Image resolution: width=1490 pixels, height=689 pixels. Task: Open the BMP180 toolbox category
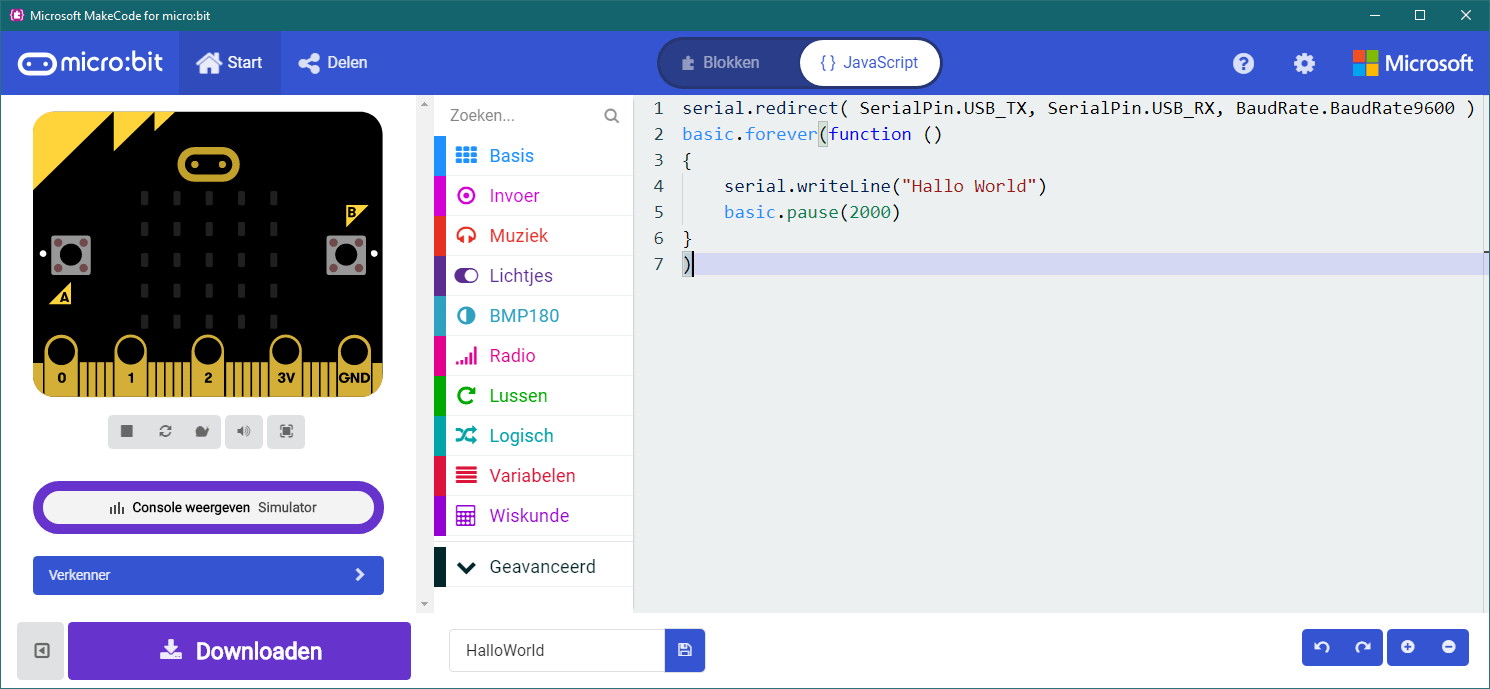(x=533, y=316)
